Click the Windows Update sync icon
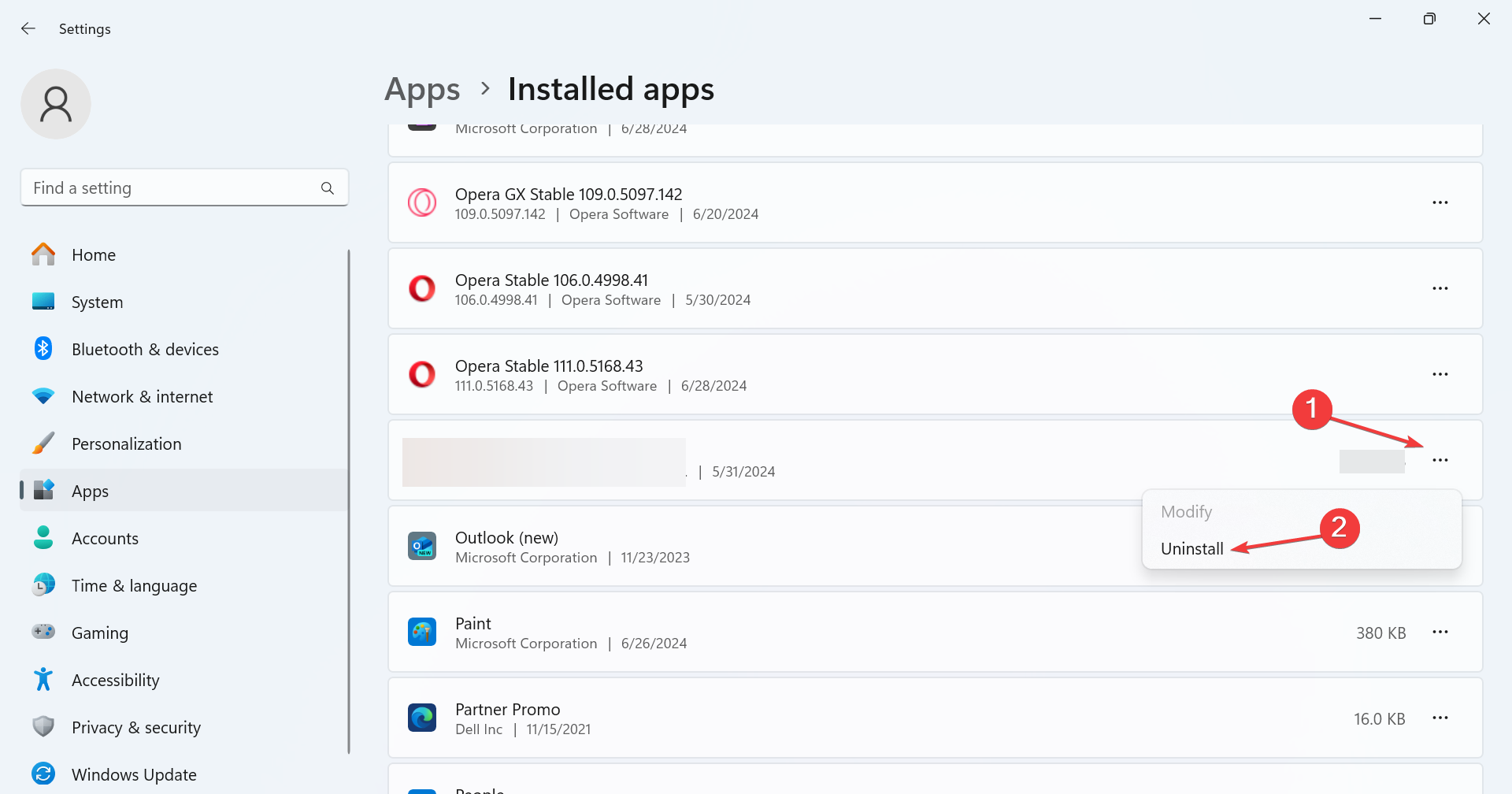This screenshot has width=1512, height=794. [43, 774]
